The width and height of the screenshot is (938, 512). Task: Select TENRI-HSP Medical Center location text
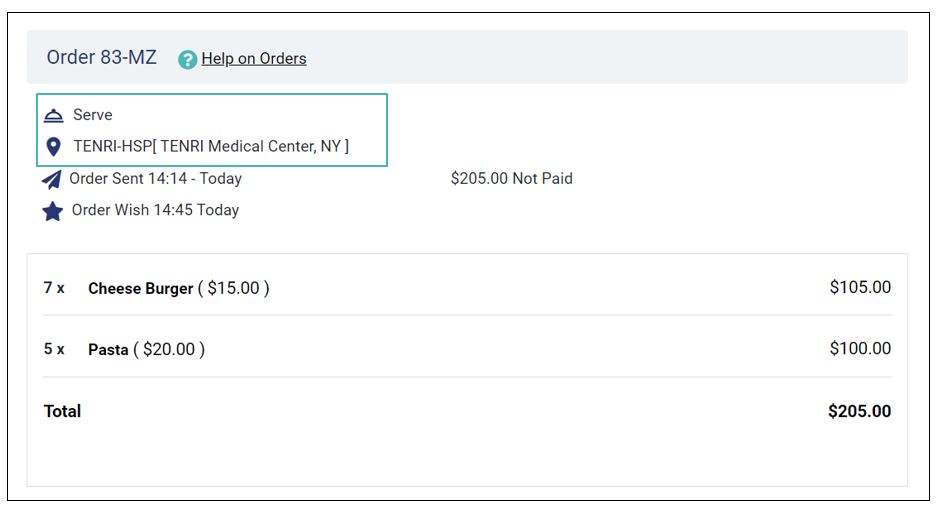211,147
